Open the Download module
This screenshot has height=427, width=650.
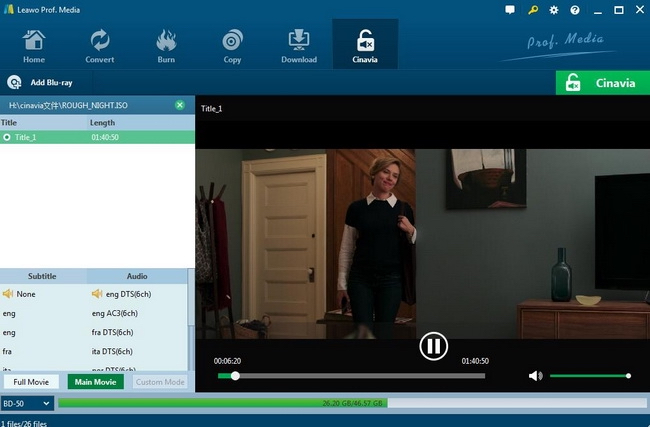299,46
